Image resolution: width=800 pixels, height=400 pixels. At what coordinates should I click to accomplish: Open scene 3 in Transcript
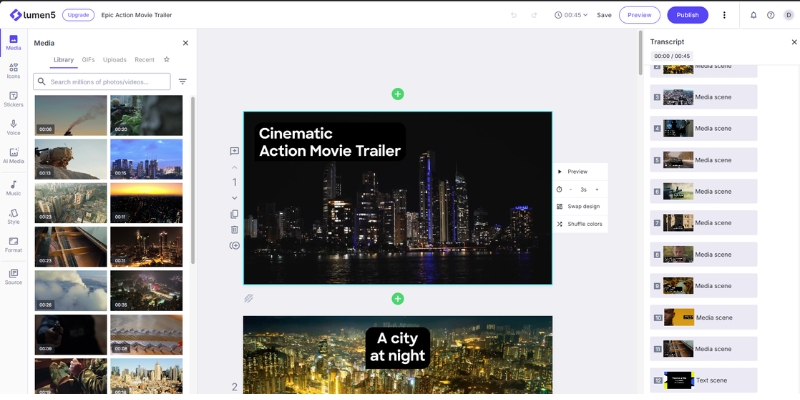click(x=703, y=97)
